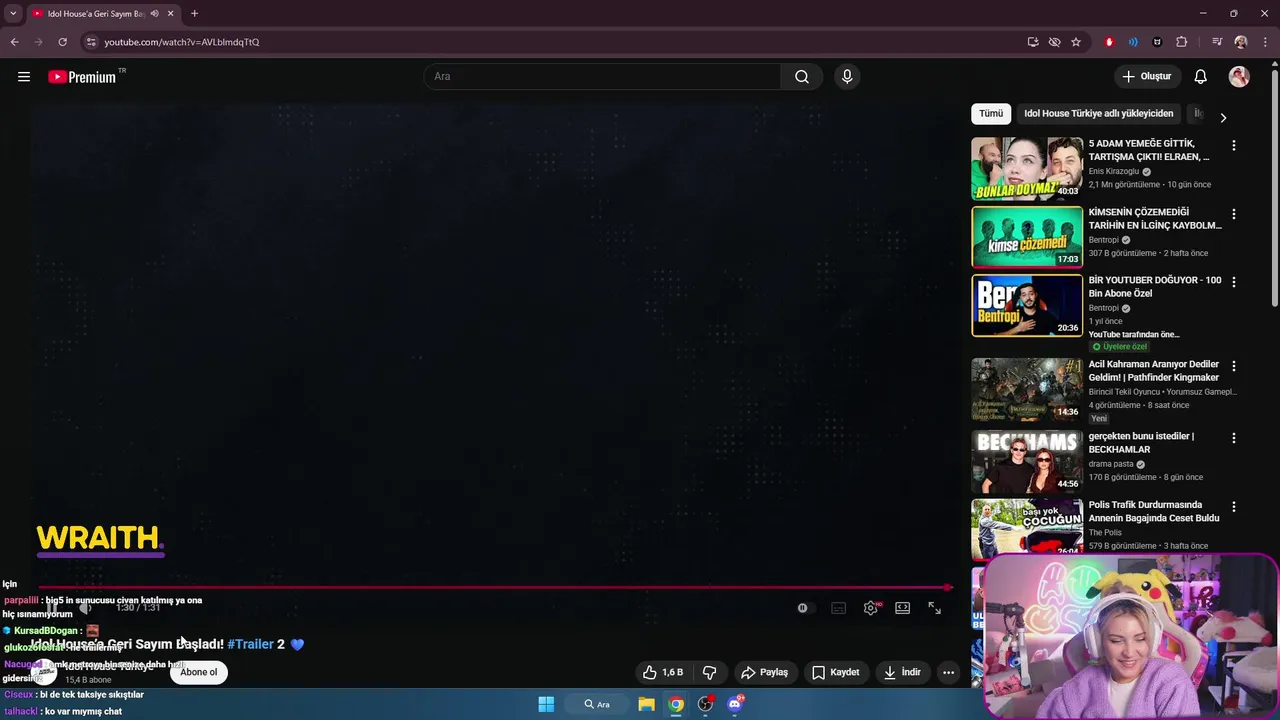The width and height of the screenshot is (1280, 720).
Task: Open Bentropi 100 Bin Abone thumbnail
Action: click(1027, 305)
